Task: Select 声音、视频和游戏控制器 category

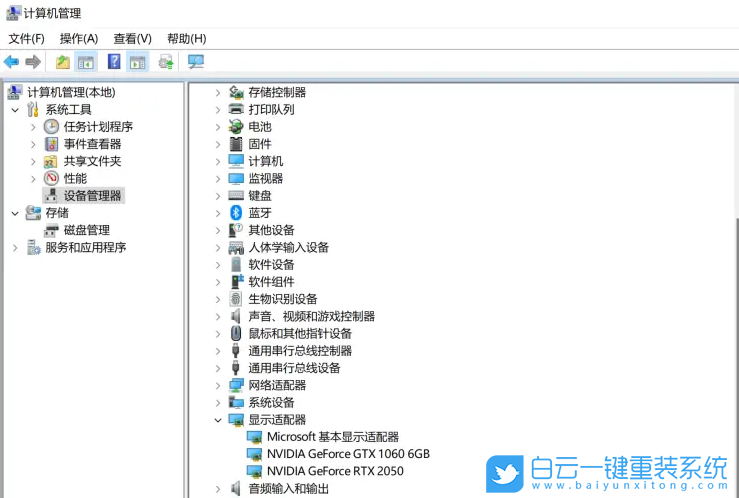Action: tap(312, 316)
